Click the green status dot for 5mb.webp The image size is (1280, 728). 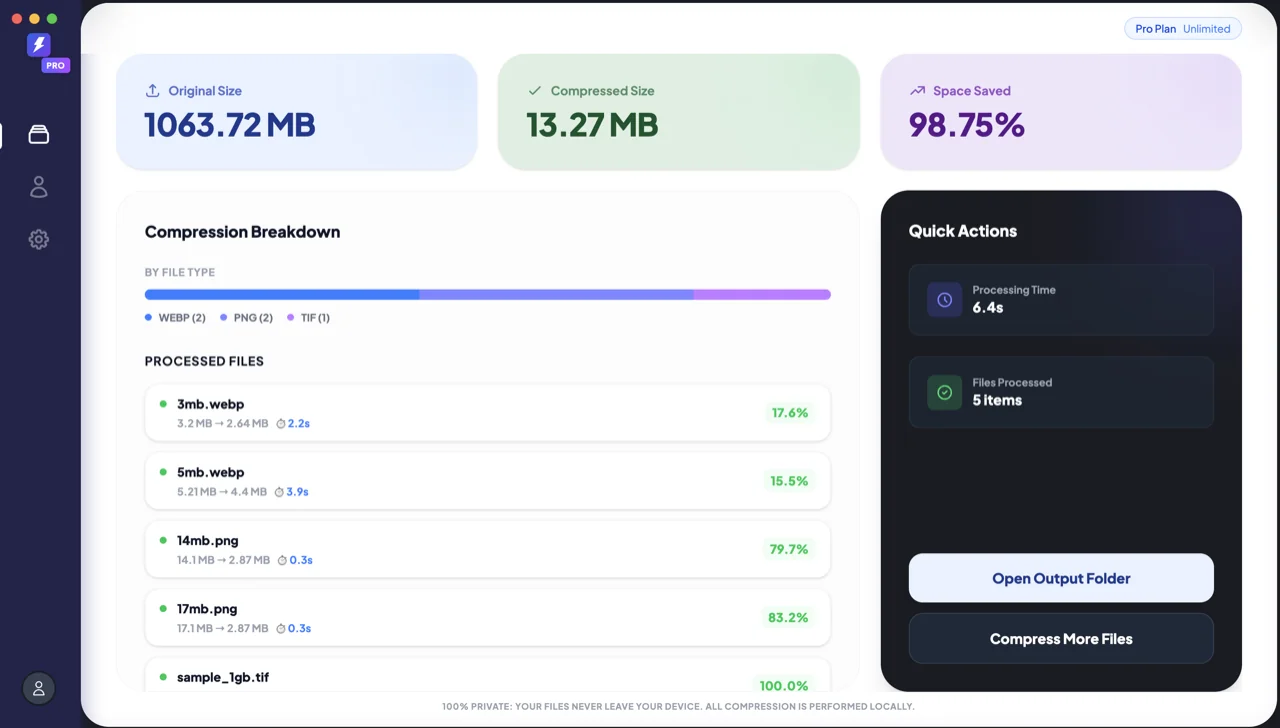coord(163,472)
